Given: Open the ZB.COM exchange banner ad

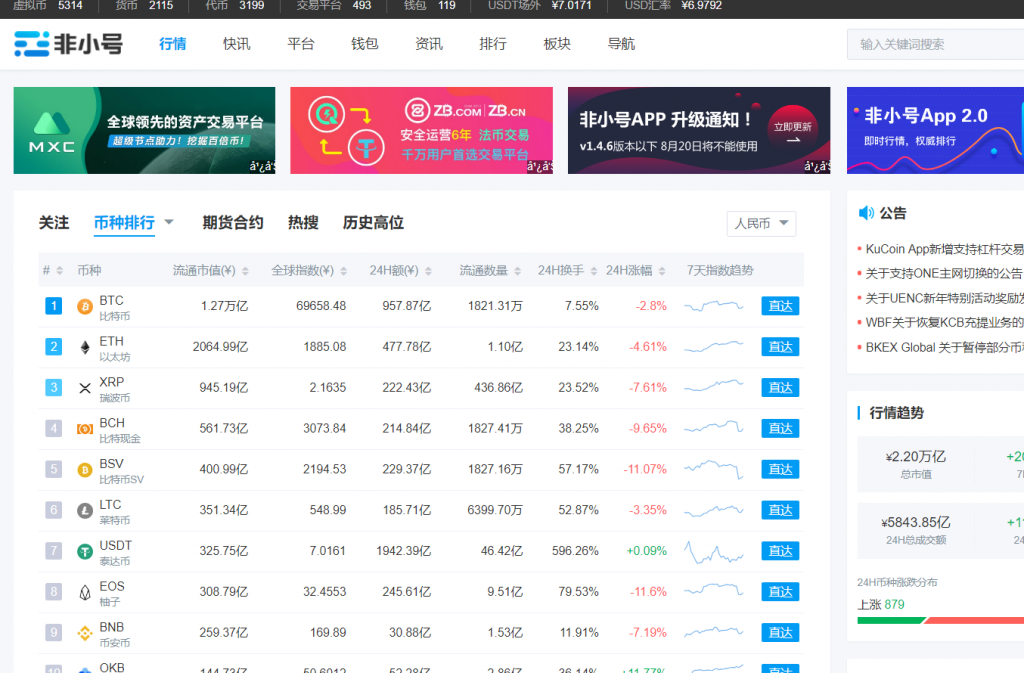Looking at the screenshot, I should 421,131.
